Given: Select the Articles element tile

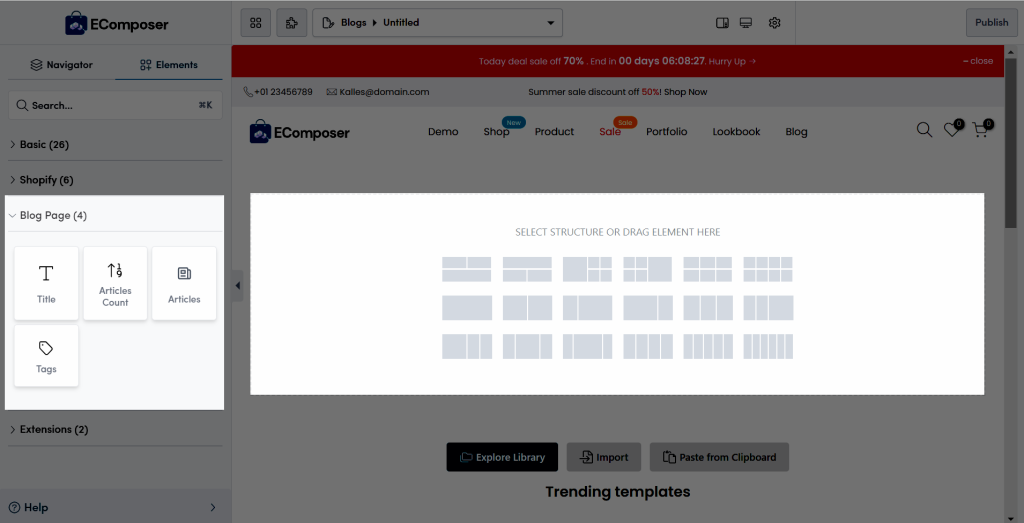Looking at the screenshot, I should coord(184,283).
